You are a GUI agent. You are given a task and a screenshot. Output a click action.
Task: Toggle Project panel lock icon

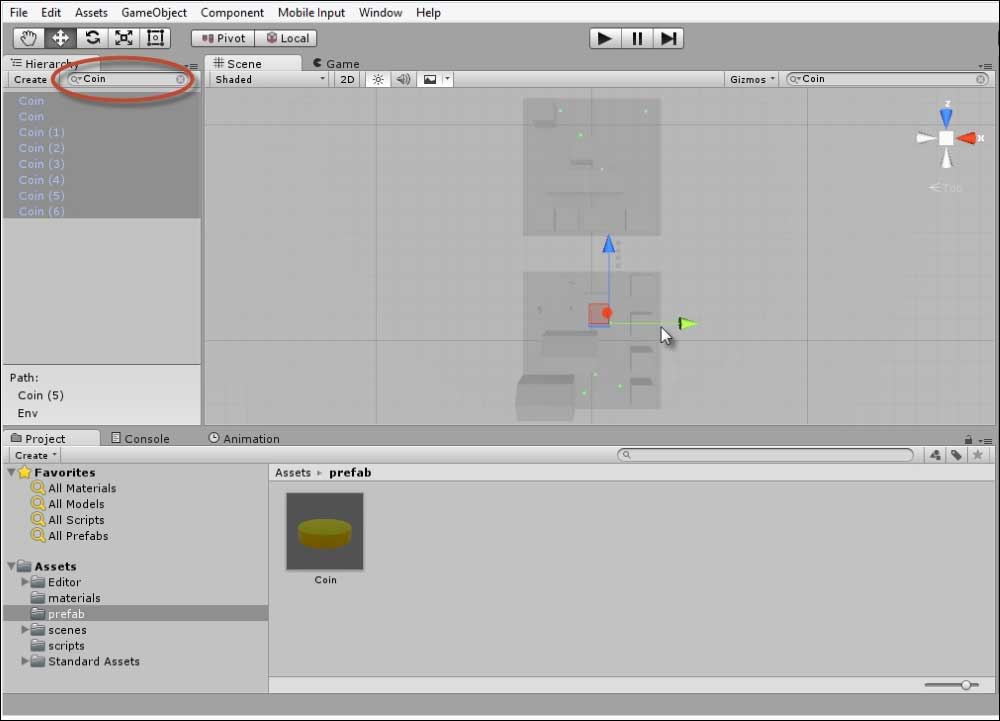[x=968, y=439]
